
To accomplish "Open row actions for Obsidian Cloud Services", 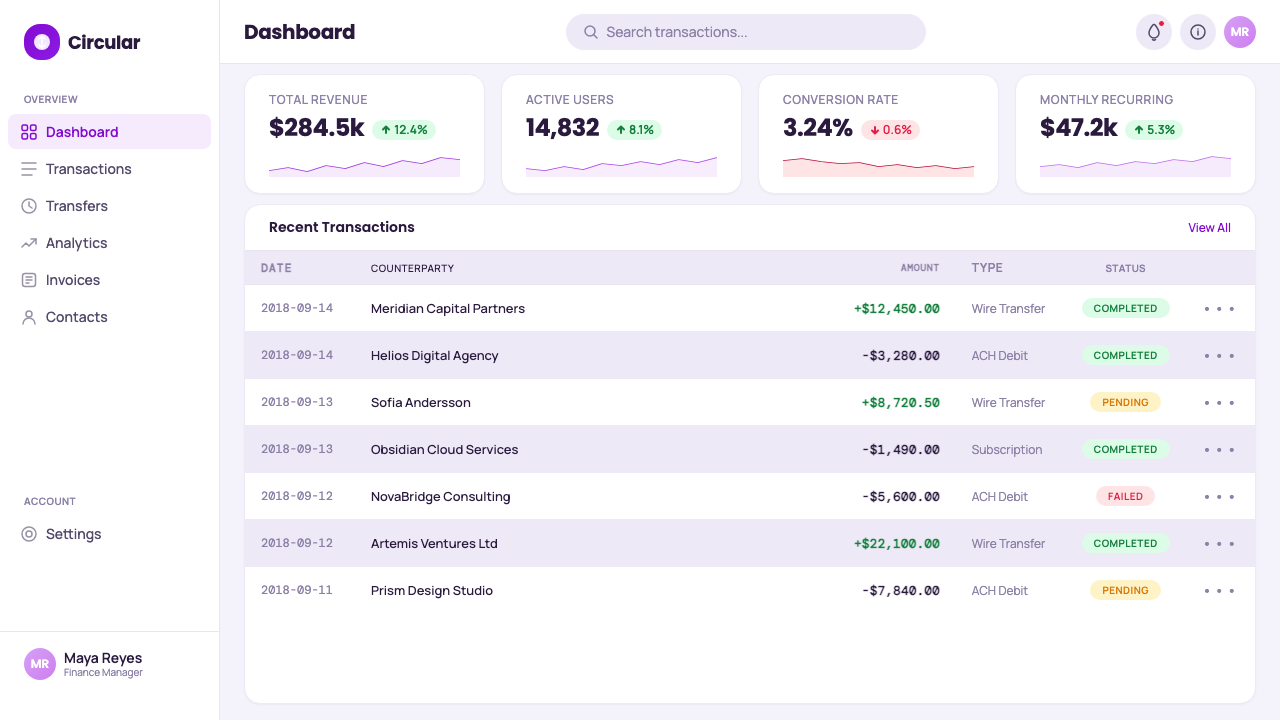I will tap(1219, 450).
